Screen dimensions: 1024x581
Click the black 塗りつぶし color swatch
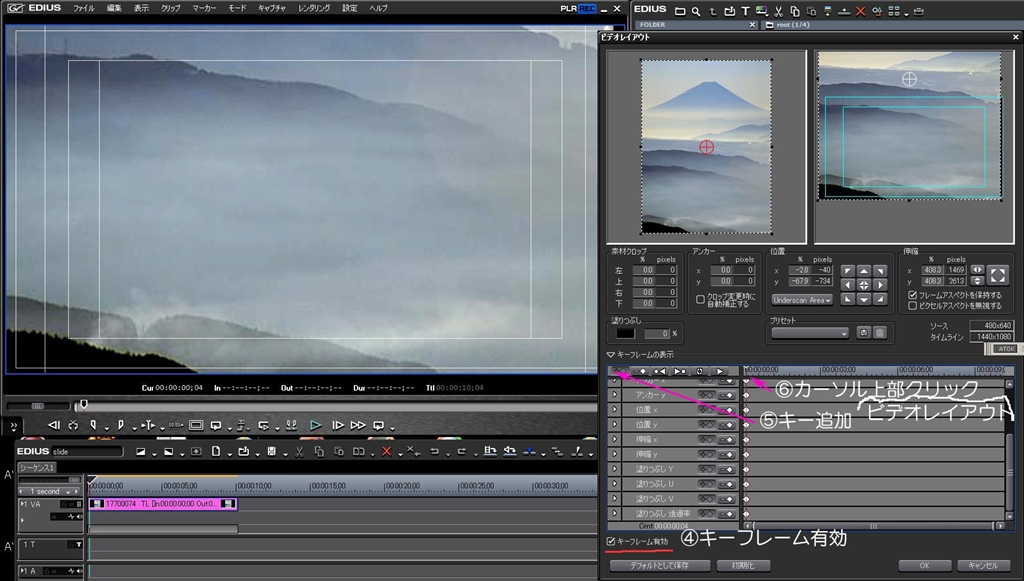click(625, 333)
